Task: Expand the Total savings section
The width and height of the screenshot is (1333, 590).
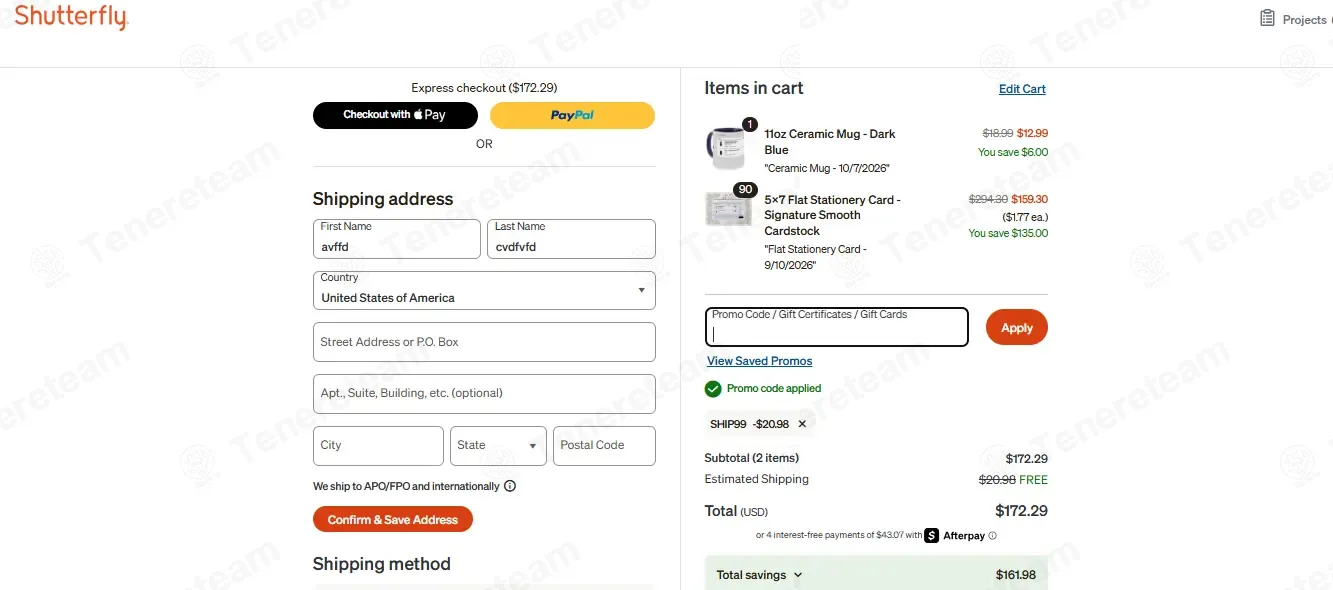Action: (x=760, y=575)
